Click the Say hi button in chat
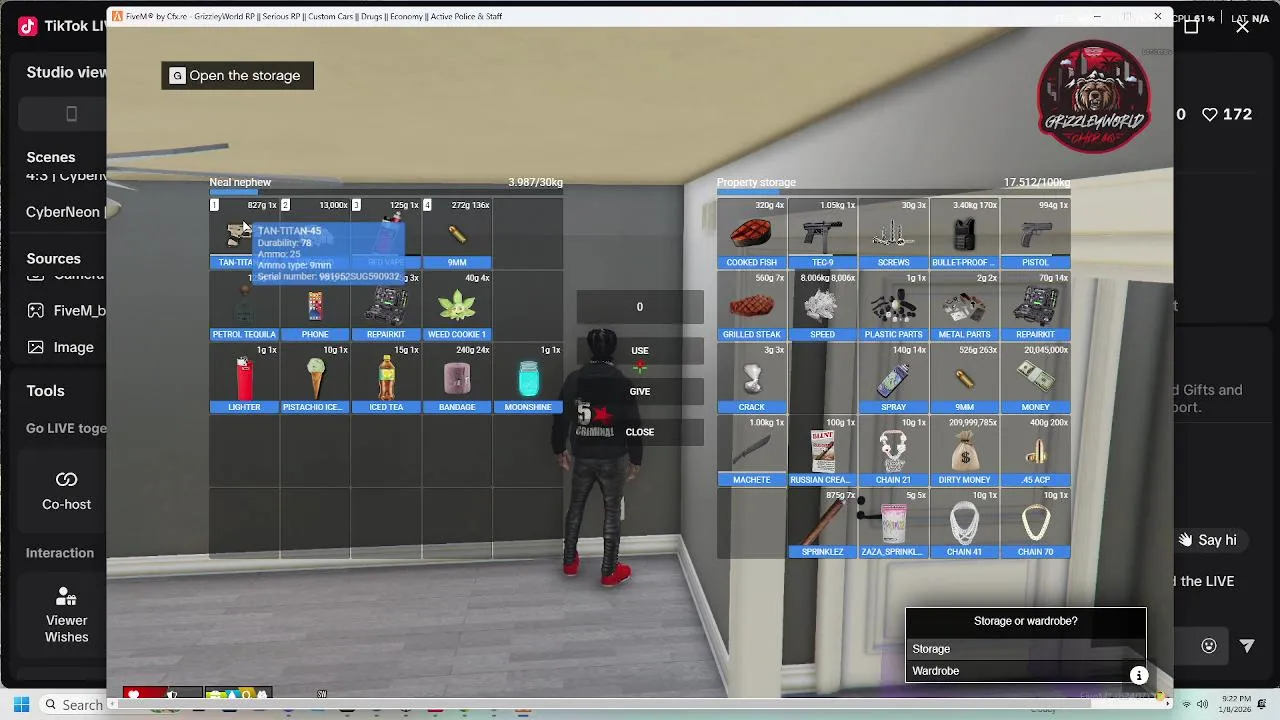This screenshot has width=1280, height=720. (x=1207, y=540)
